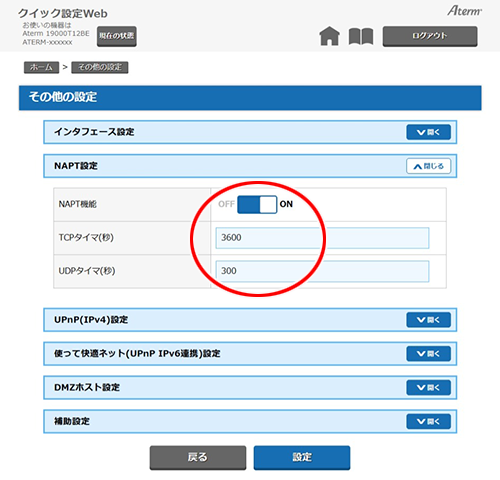Screen dimensions: 500x480
Task: Expand the インタフェース設定 section
Action: [x=428, y=132]
